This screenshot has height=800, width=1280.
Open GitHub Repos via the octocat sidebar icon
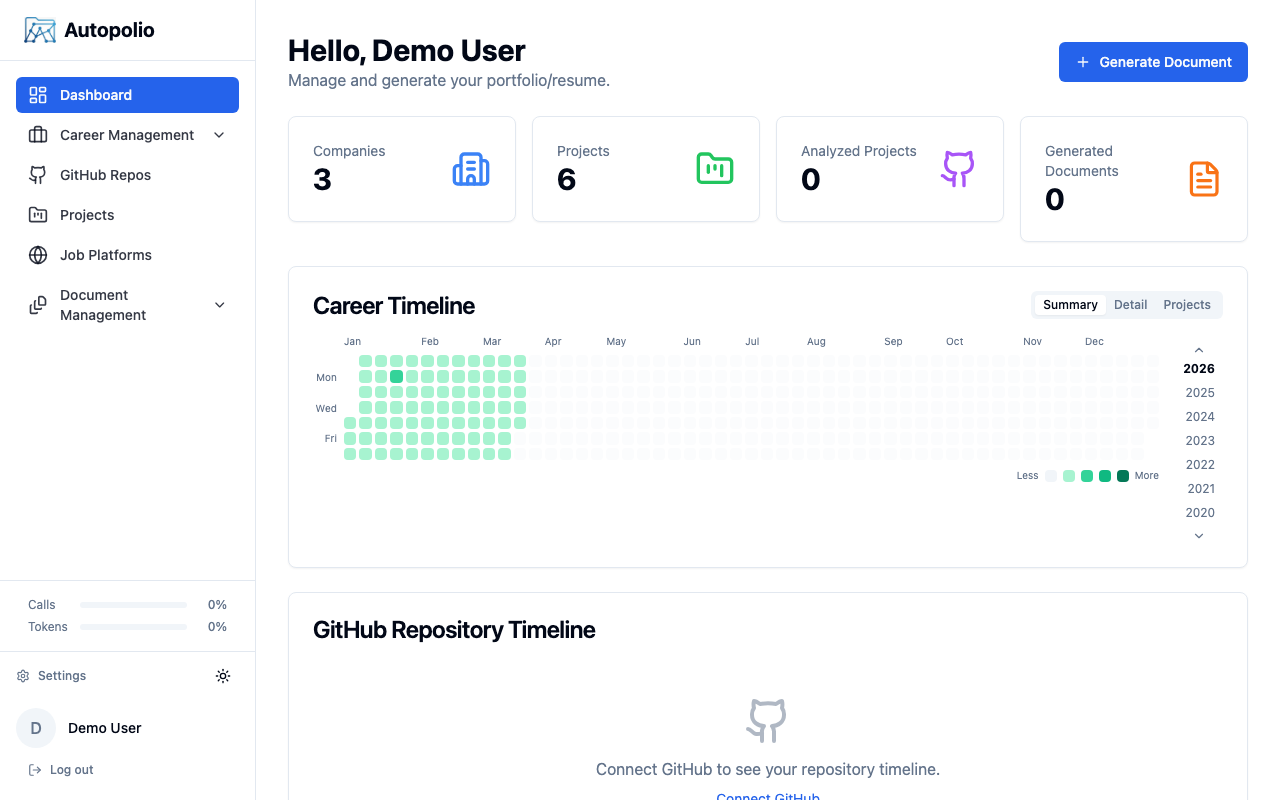click(37, 174)
